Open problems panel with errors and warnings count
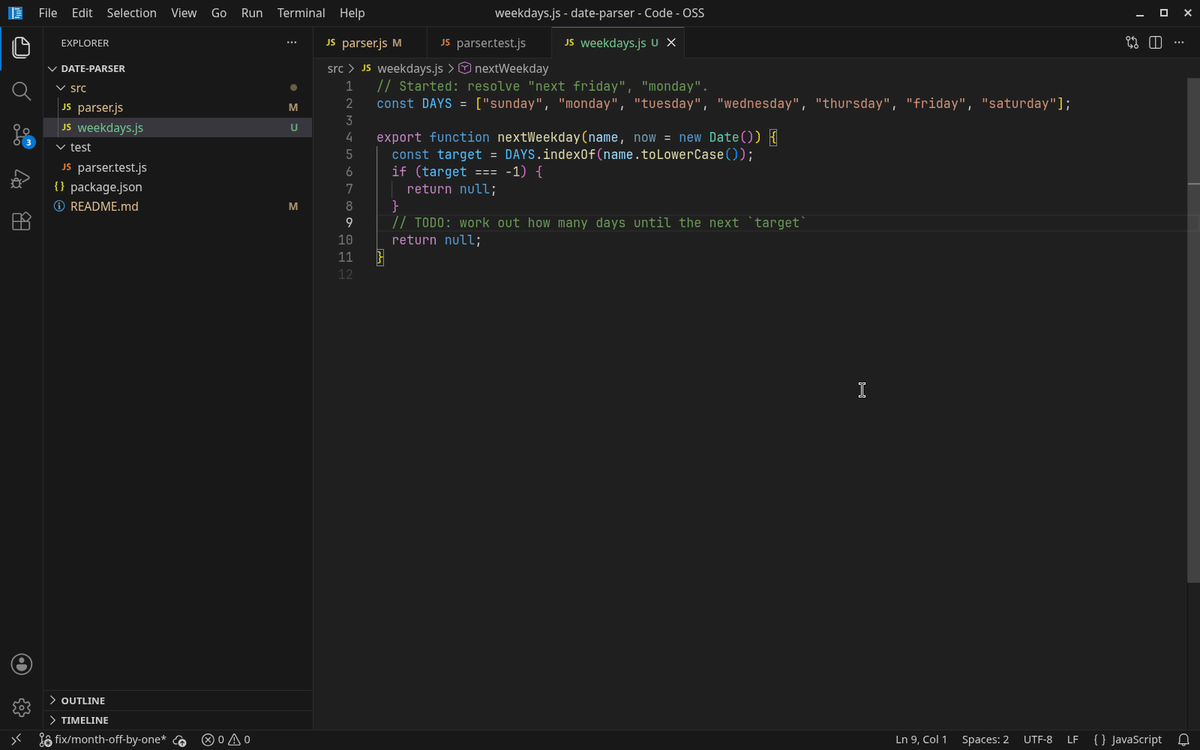This screenshot has height=750, width=1200. [226, 740]
